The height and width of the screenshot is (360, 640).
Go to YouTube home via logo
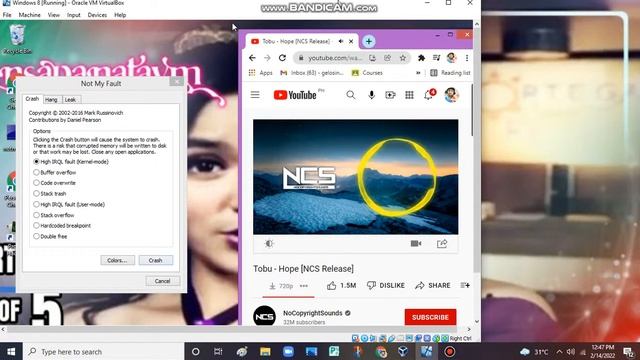295,95
